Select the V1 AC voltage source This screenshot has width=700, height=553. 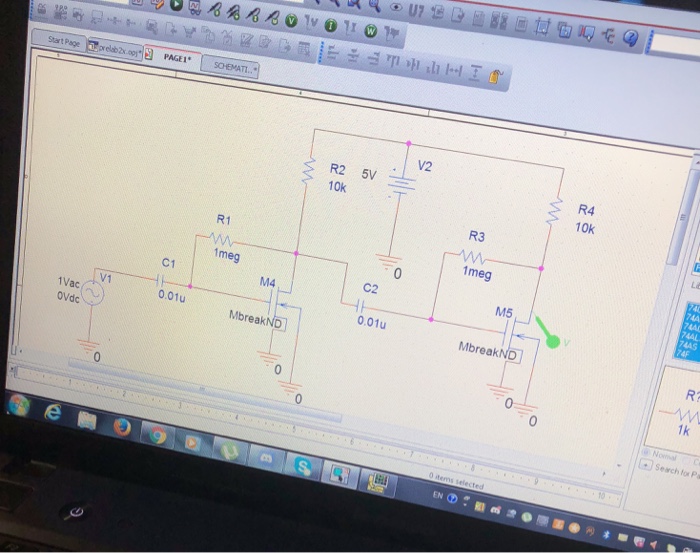[92, 293]
